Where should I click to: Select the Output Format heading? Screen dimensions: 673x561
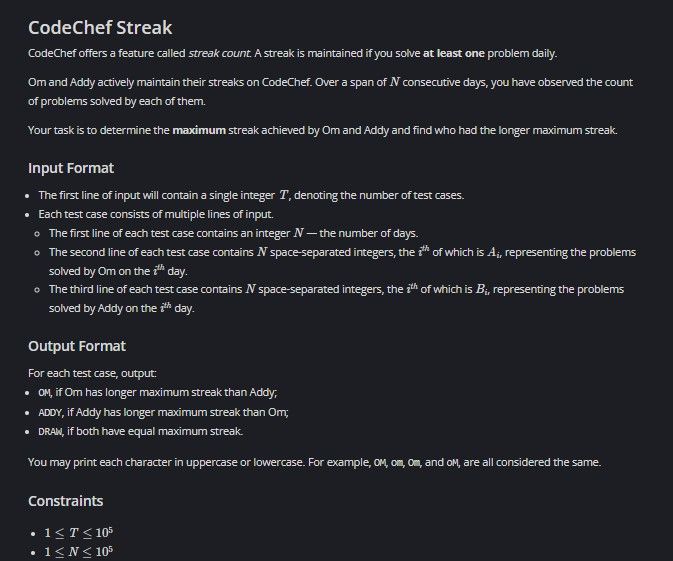(x=77, y=346)
